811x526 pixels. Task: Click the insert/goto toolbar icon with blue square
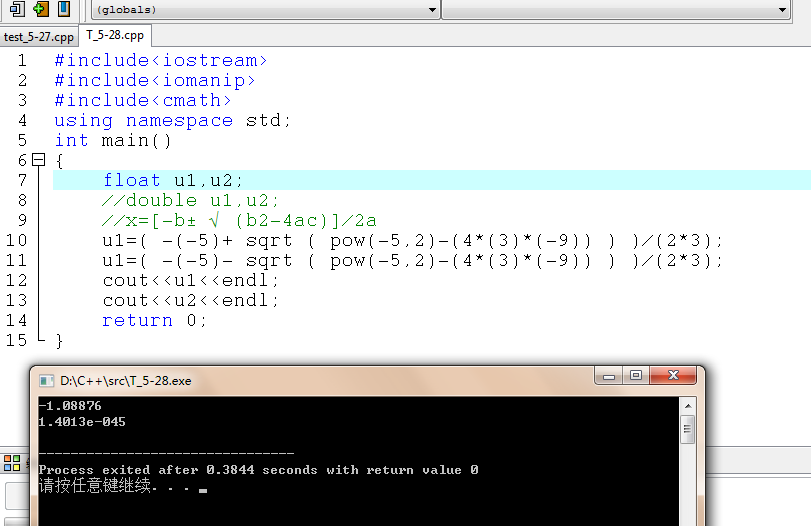point(17,8)
